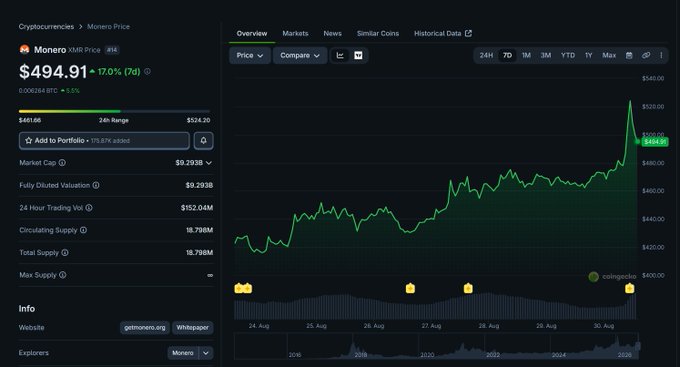Show Circulating Supply info icon
Screen dimensions: 680x367
tap(83, 230)
